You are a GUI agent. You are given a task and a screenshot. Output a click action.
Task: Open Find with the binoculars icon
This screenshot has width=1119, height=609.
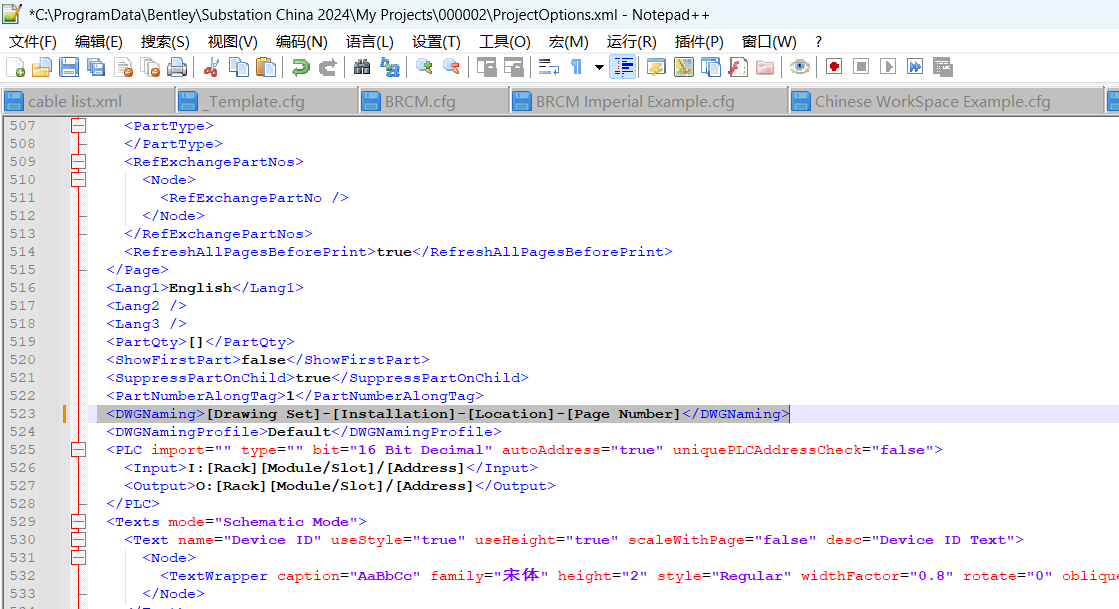click(362, 67)
